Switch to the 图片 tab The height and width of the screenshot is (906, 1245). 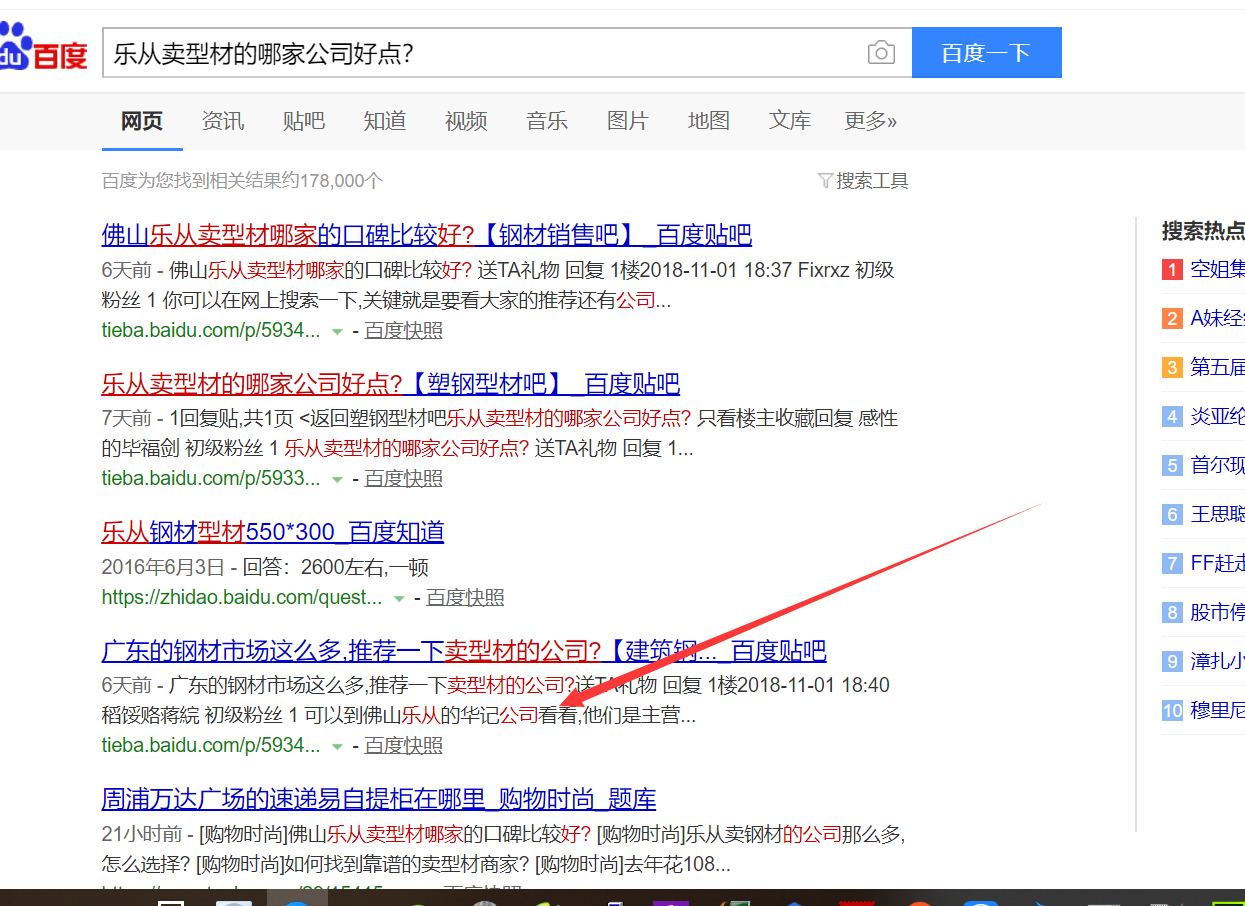[x=628, y=122]
